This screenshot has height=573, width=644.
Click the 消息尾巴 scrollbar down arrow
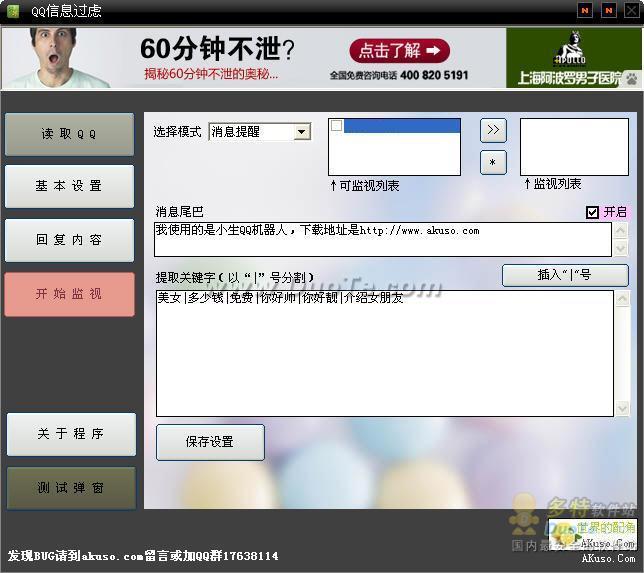pyautogui.click(x=620, y=248)
